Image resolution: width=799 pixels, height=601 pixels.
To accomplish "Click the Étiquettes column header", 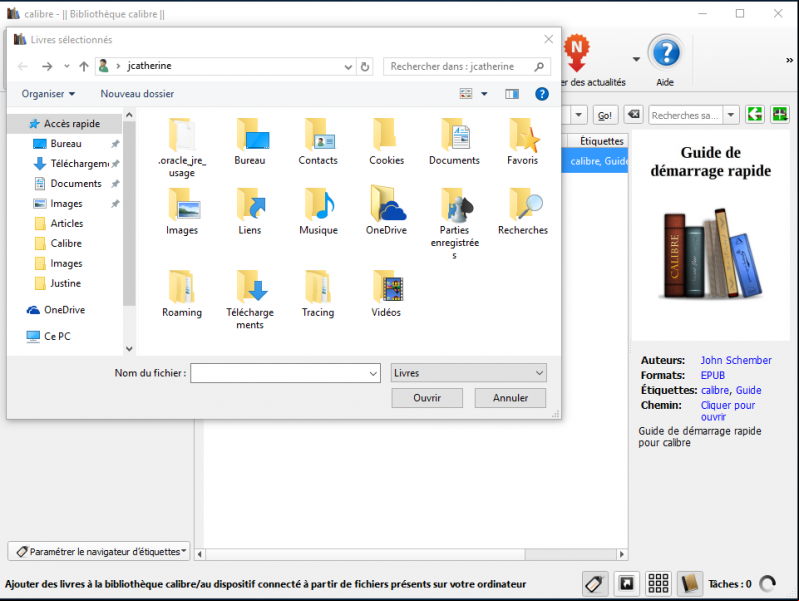I will click(x=601, y=141).
